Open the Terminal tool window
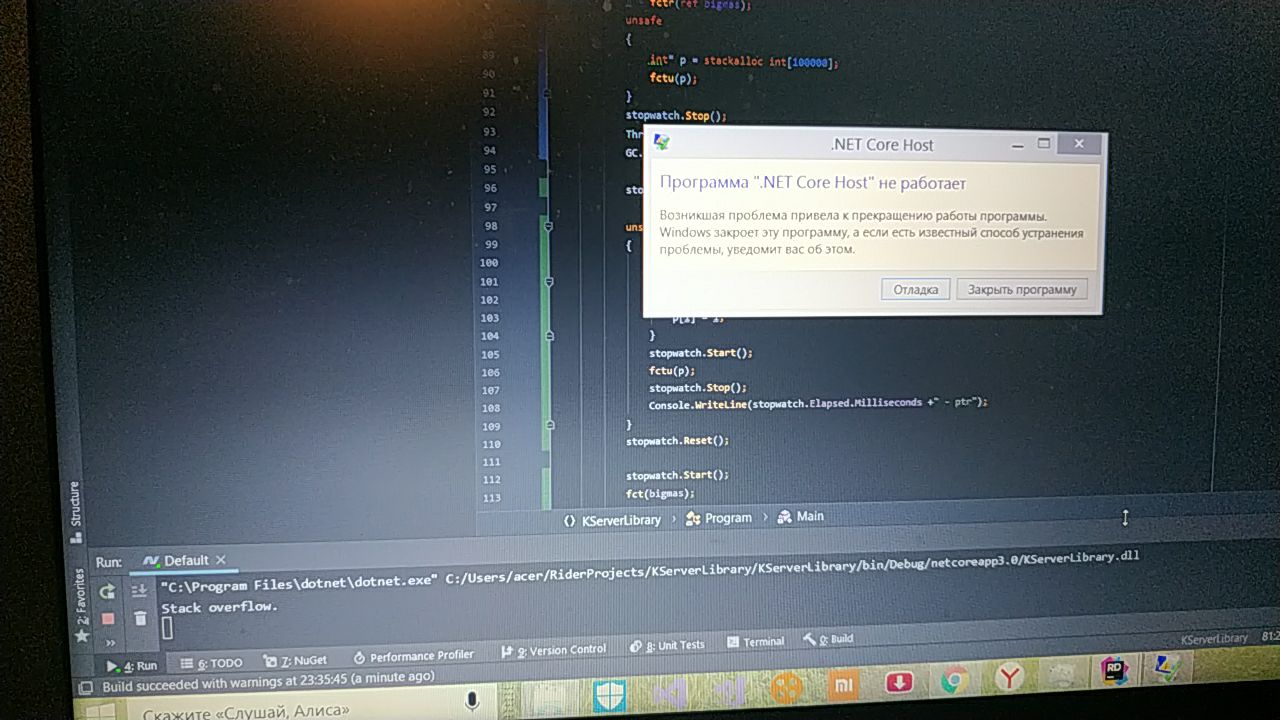Image resolution: width=1280 pixels, height=720 pixels. click(x=756, y=642)
